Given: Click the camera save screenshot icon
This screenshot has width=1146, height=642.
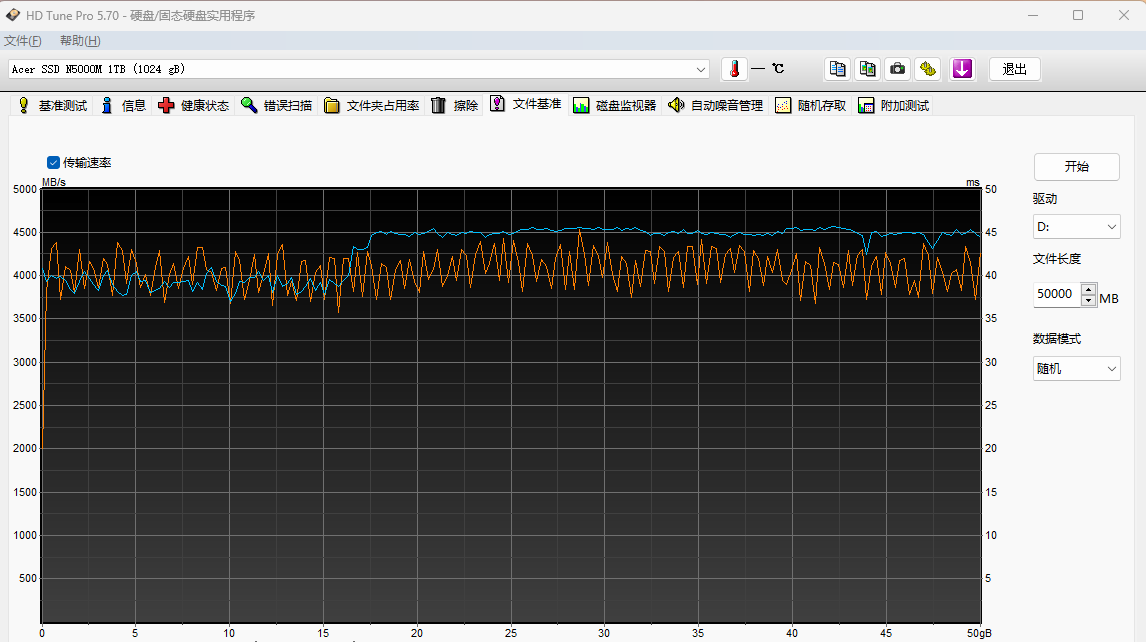Looking at the screenshot, I should click(898, 69).
